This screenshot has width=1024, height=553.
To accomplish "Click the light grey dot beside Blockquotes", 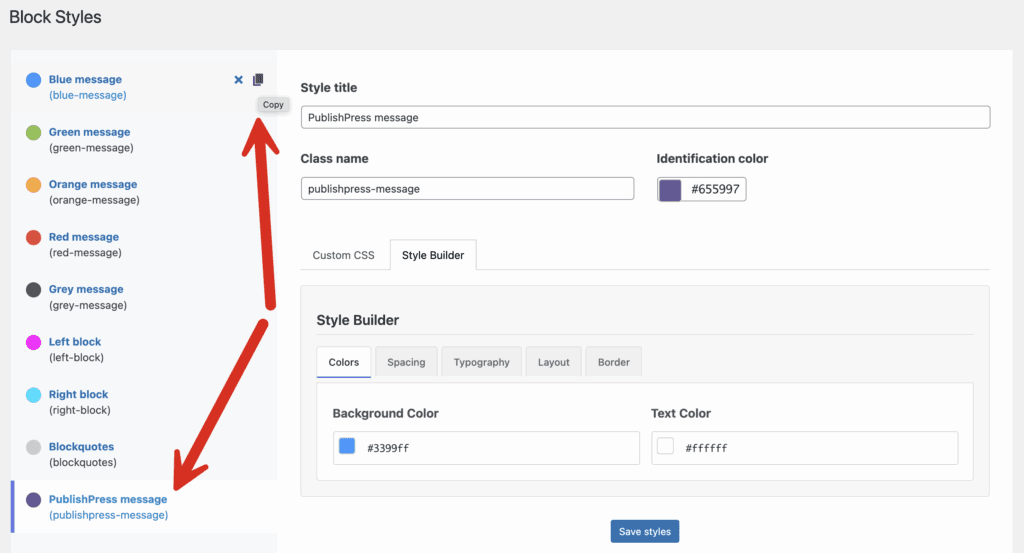I will (x=33, y=447).
